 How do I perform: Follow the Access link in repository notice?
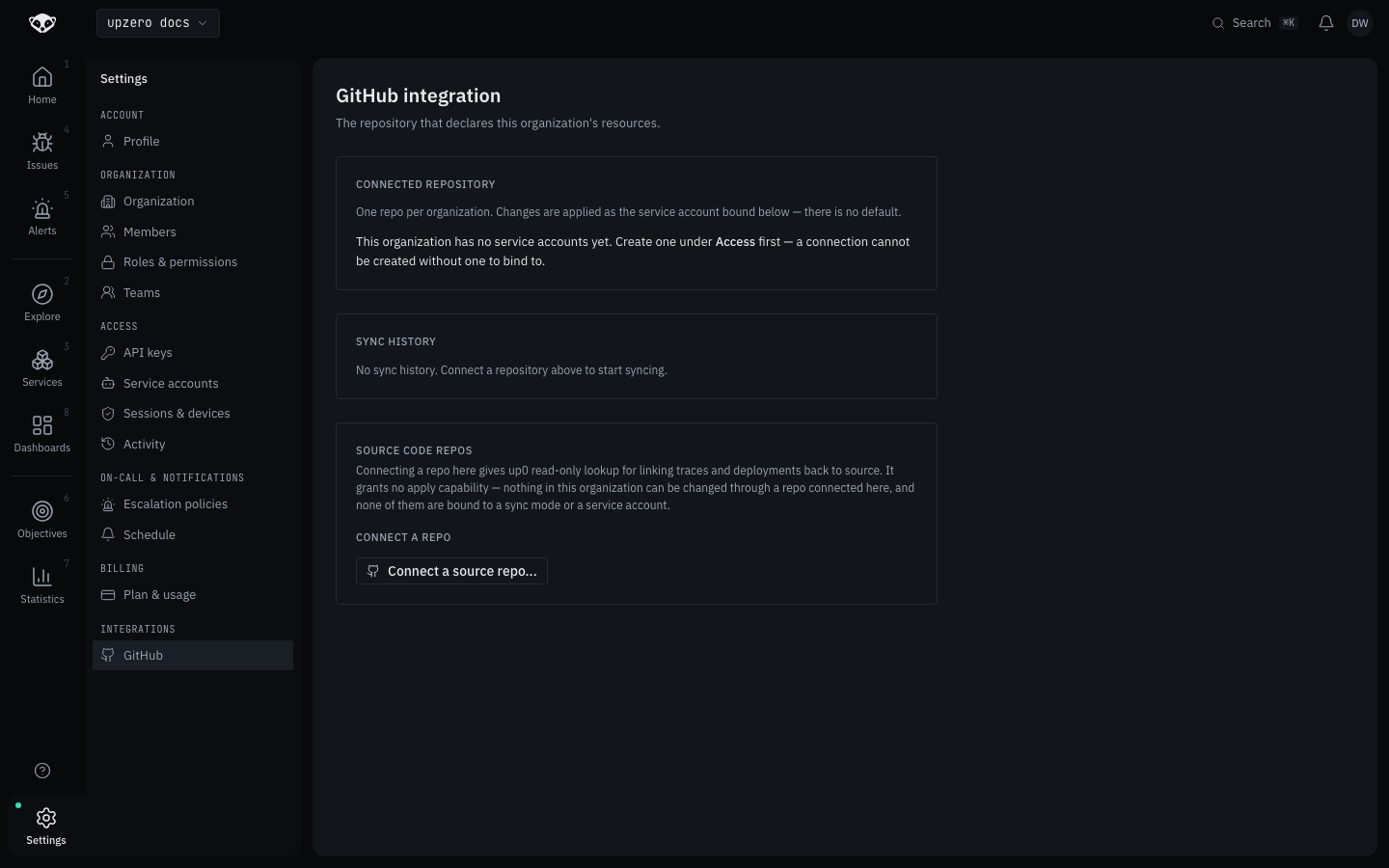click(x=735, y=242)
